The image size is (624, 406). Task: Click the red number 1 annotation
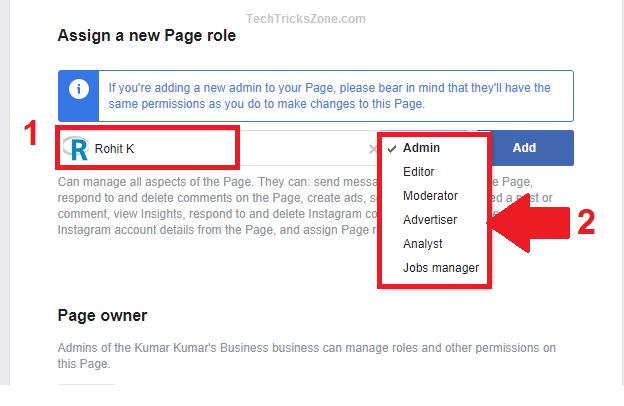[30, 134]
